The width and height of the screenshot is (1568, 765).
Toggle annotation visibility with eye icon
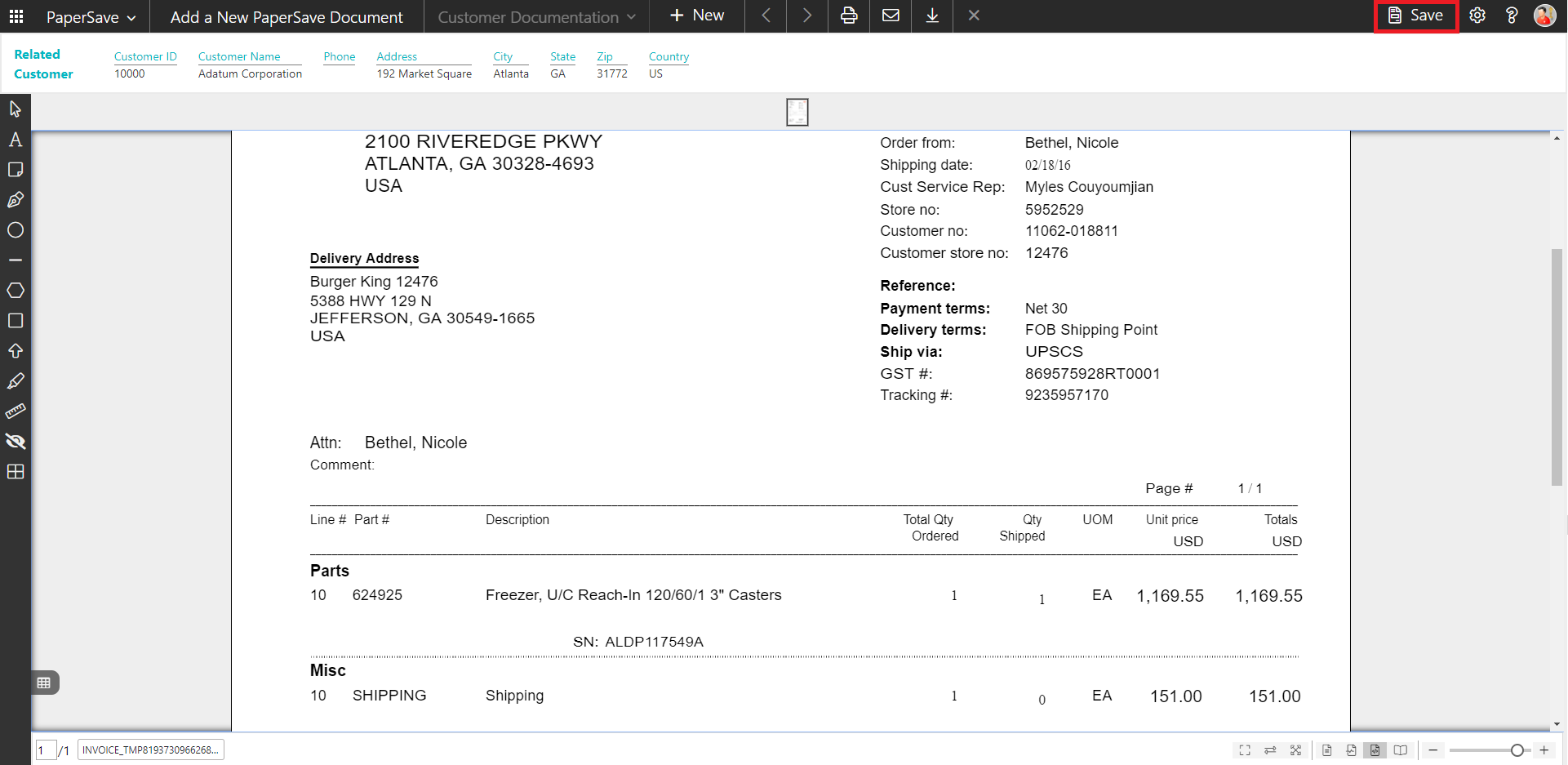tap(16, 442)
